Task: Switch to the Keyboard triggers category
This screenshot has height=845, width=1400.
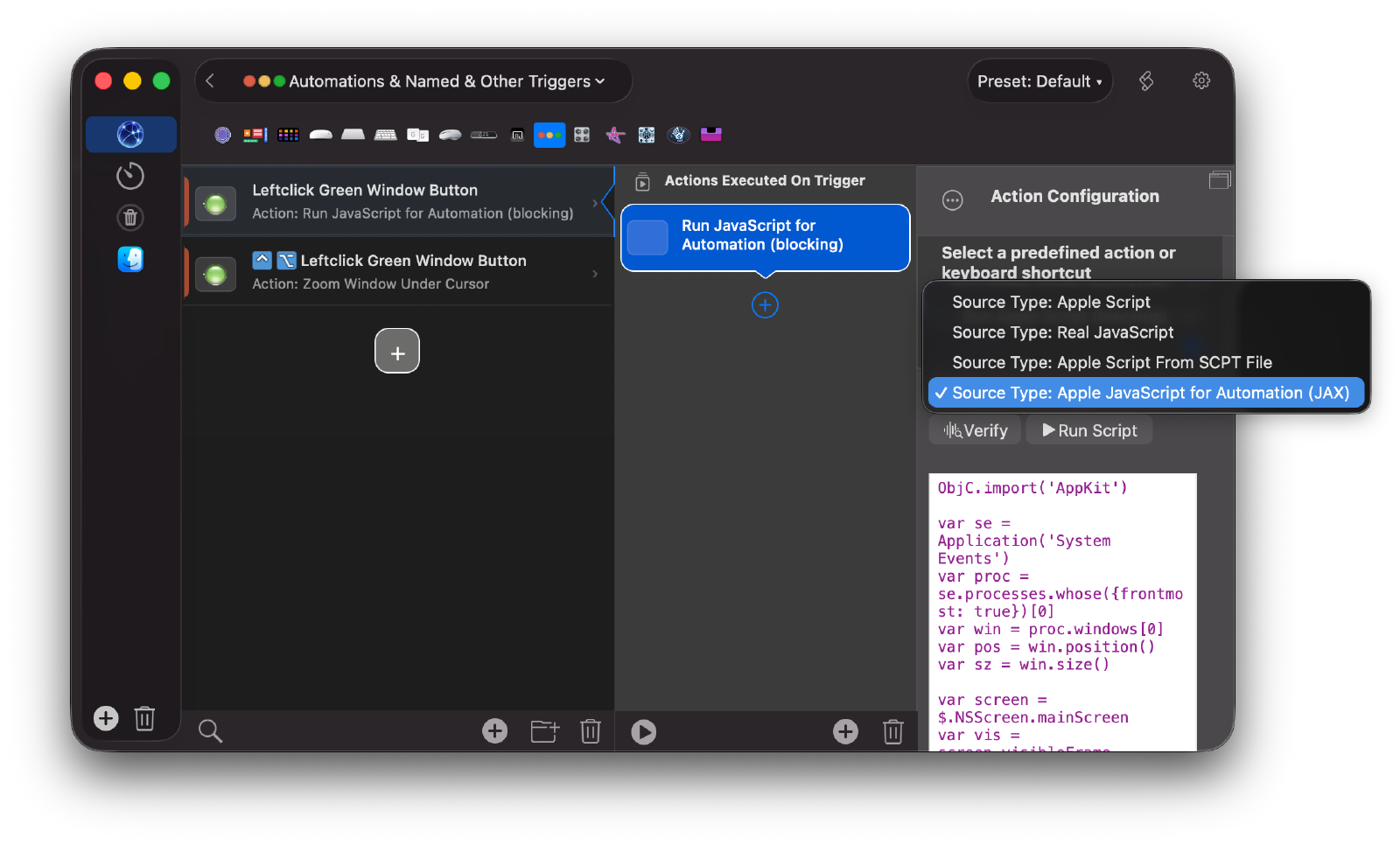Action: pyautogui.click(x=386, y=135)
